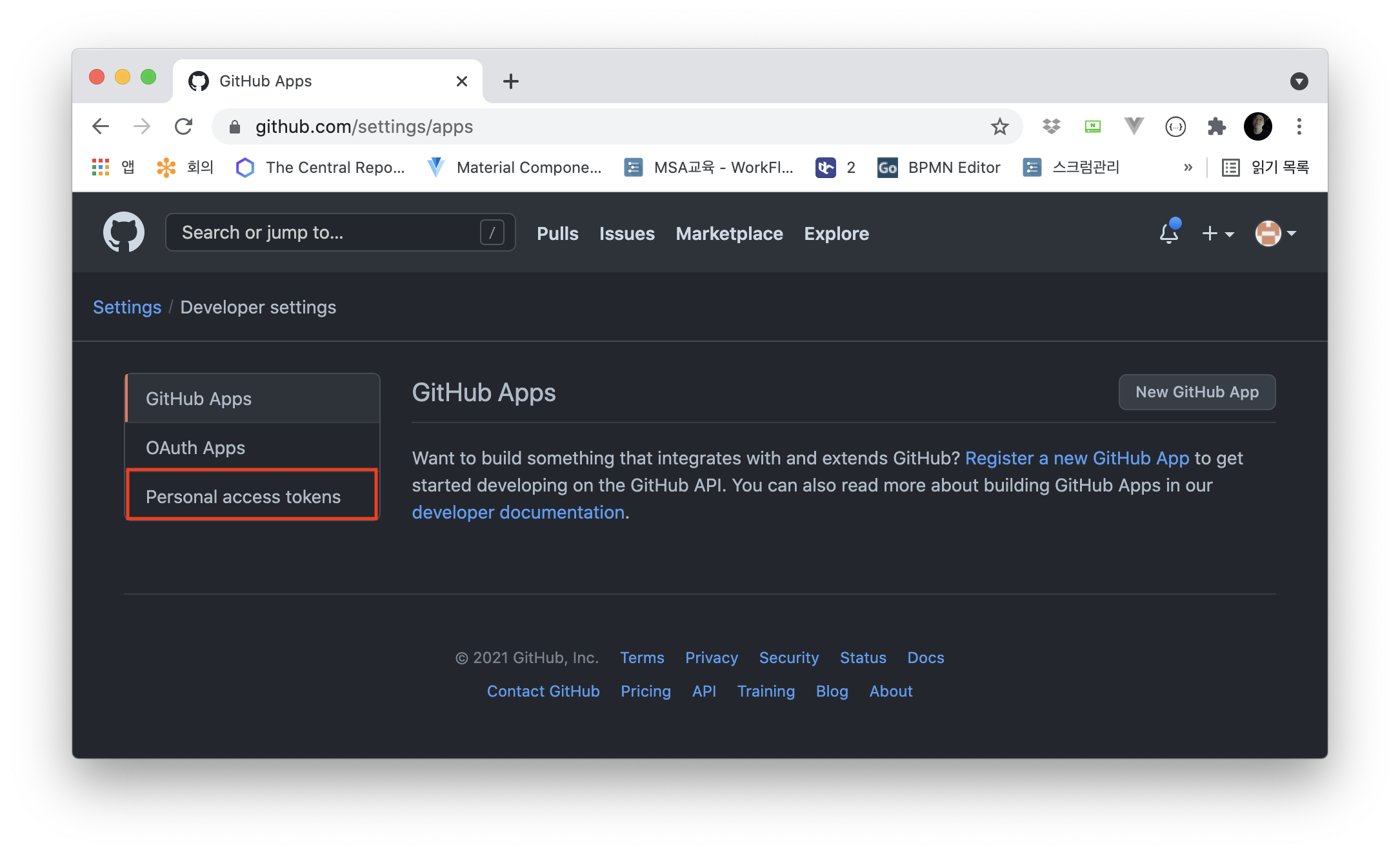Expand the plus create-new dropdown
The height and width of the screenshot is (854, 1400).
tap(1218, 233)
